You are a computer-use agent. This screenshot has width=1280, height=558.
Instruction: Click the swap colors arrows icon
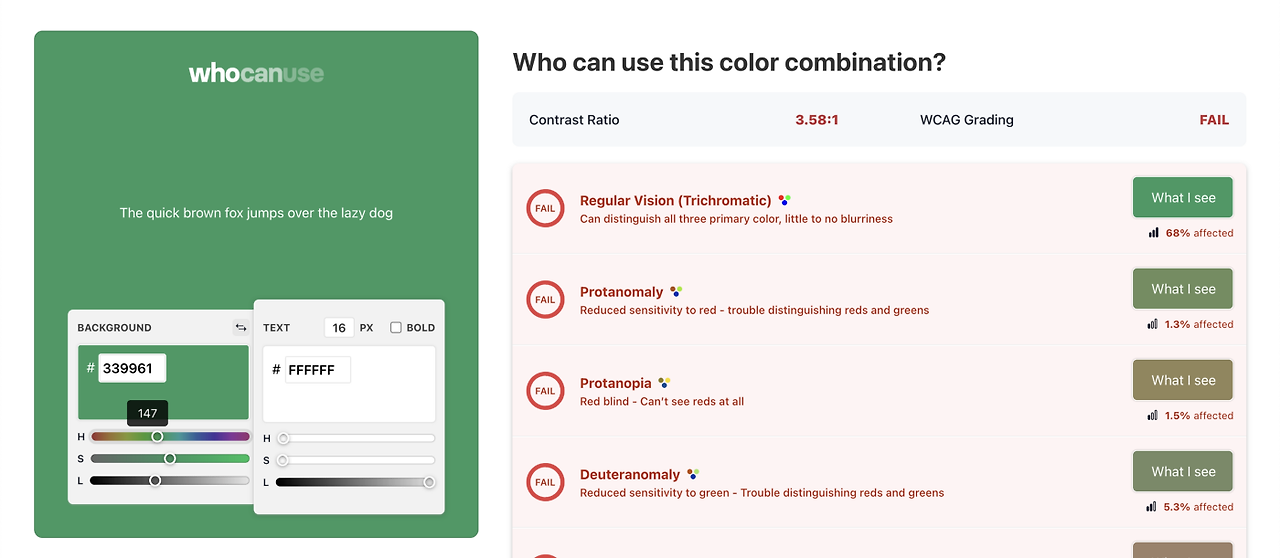(241, 327)
